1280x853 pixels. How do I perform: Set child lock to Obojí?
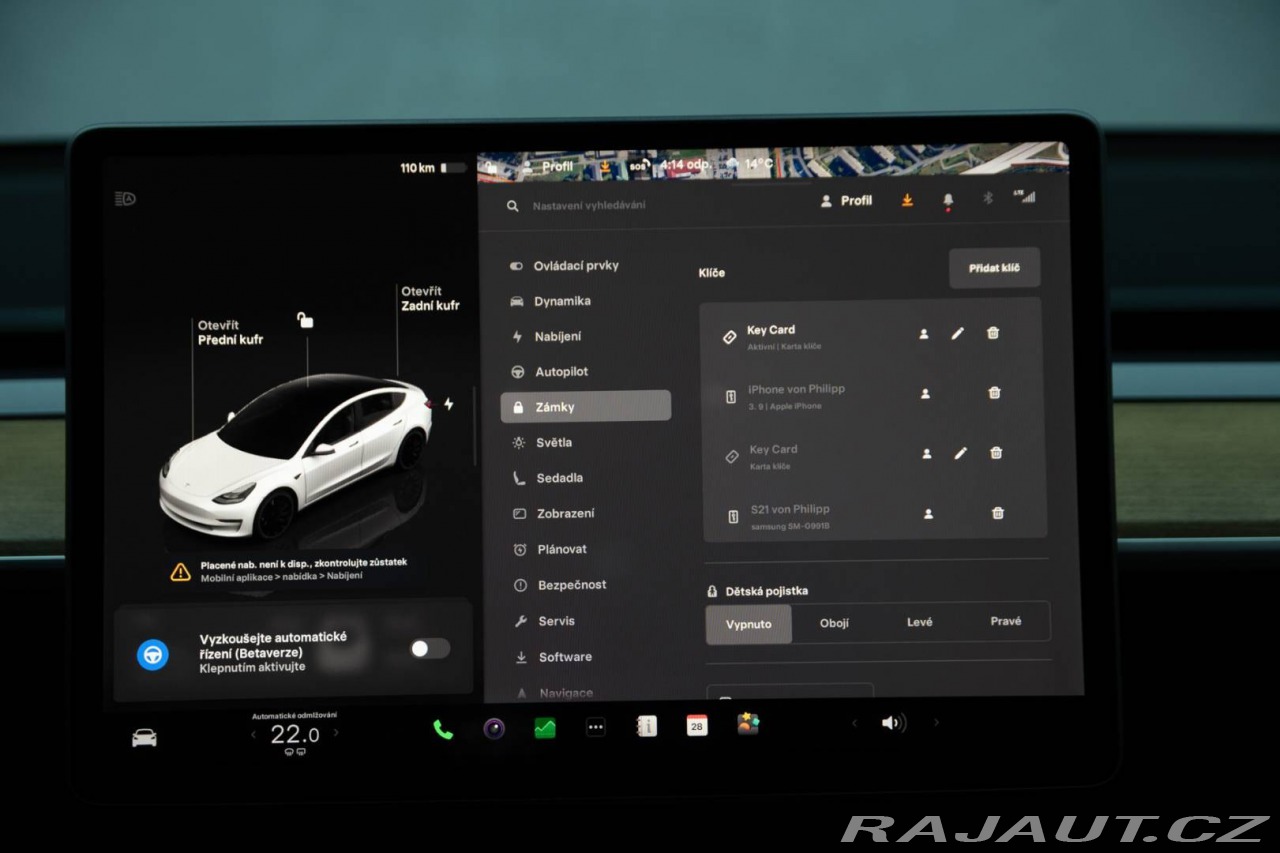click(x=834, y=623)
